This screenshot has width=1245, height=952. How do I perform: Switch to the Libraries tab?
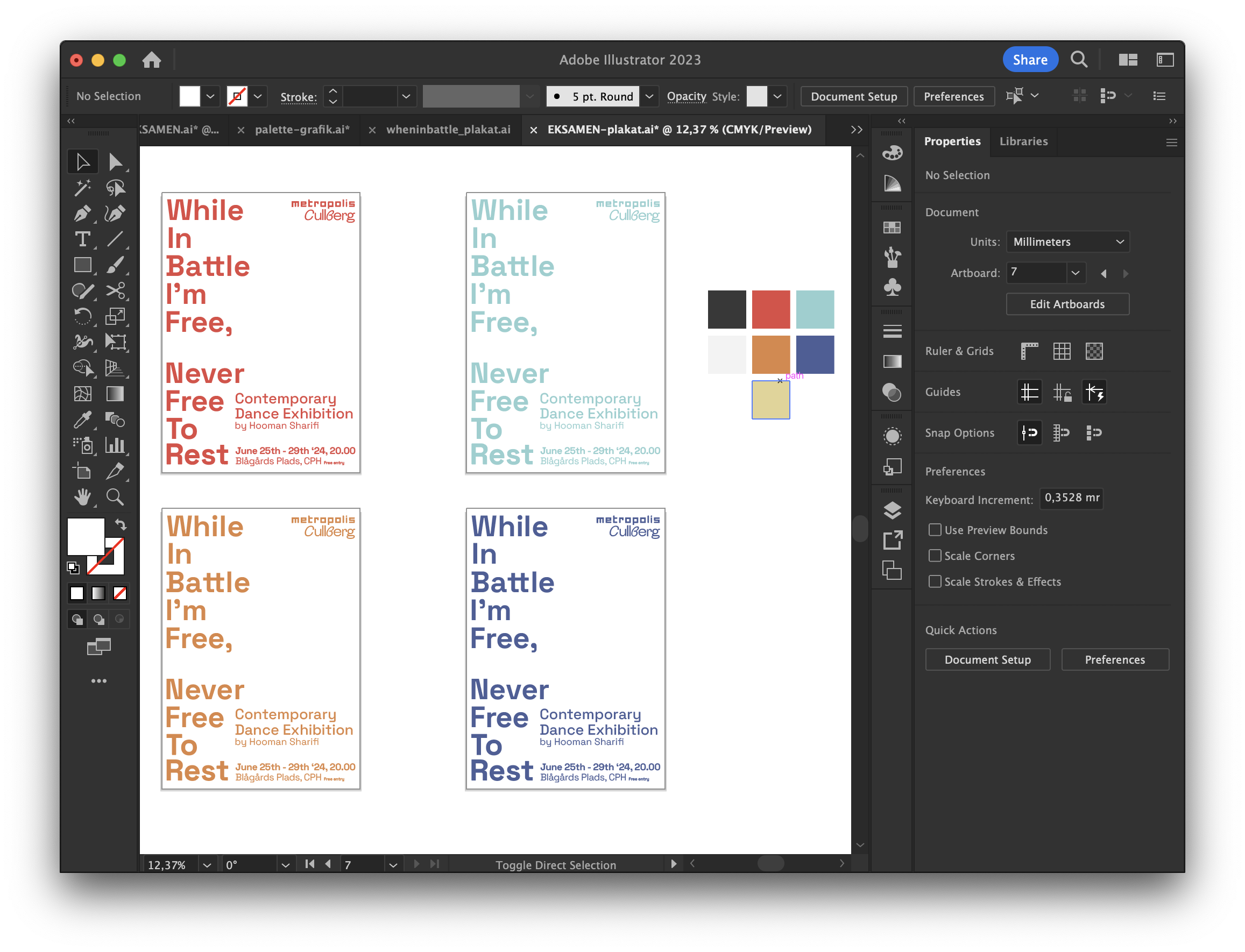[x=1023, y=141]
